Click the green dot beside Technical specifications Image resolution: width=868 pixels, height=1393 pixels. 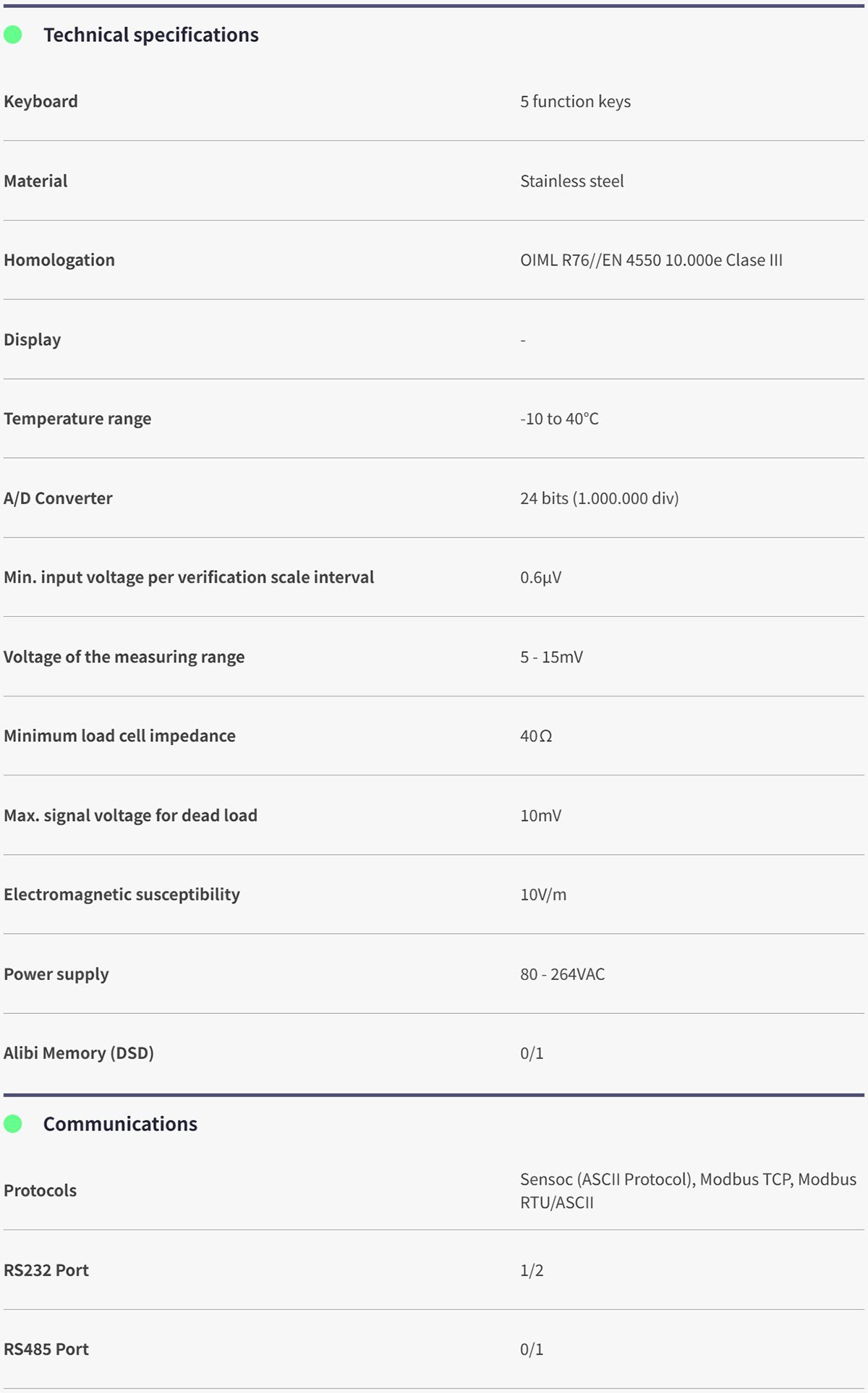pyautogui.click(x=13, y=35)
